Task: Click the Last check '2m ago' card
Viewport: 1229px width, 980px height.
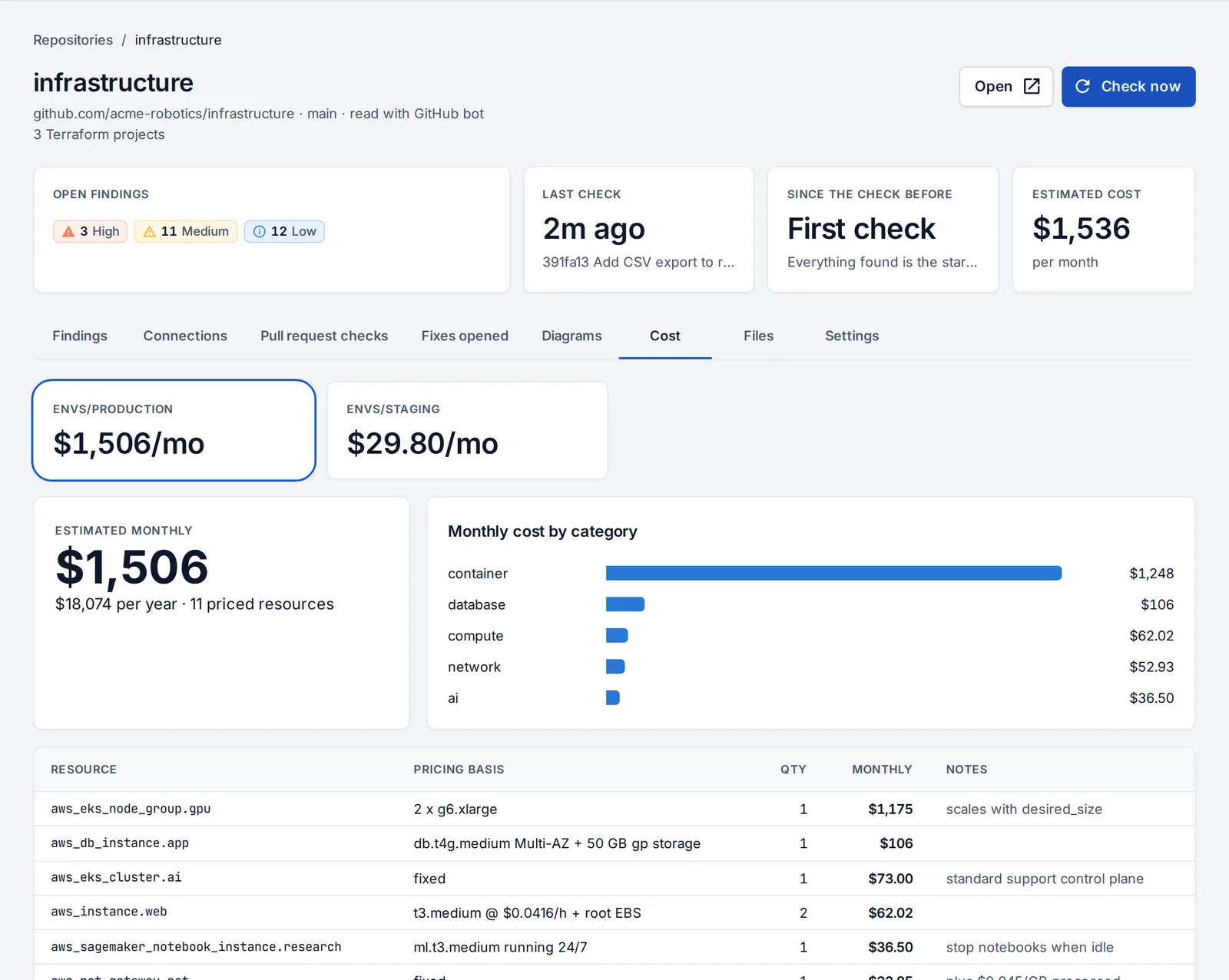Action: [638, 230]
